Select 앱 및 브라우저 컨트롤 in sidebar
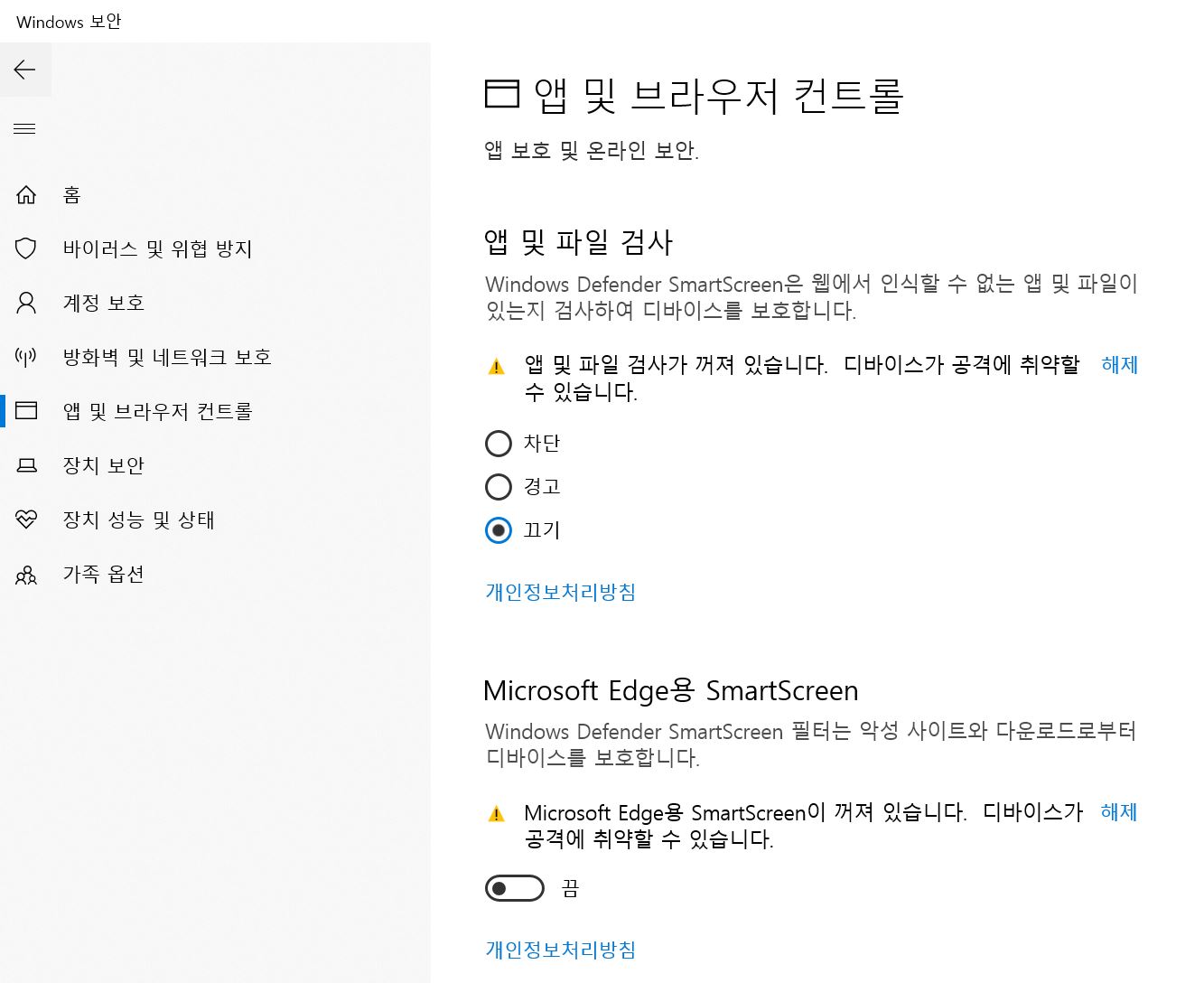1204x983 pixels. (x=157, y=411)
